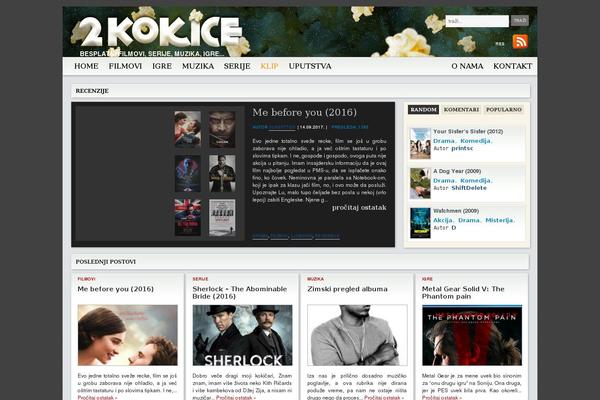Click the red MUZIKA category label on post
The image size is (600, 400).
[x=315, y=279]
